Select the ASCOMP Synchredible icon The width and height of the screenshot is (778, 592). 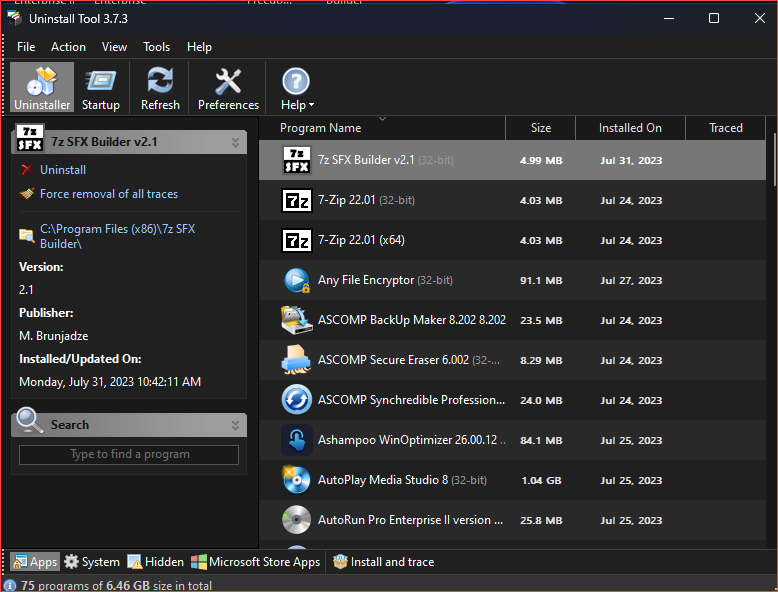(297, 400)
